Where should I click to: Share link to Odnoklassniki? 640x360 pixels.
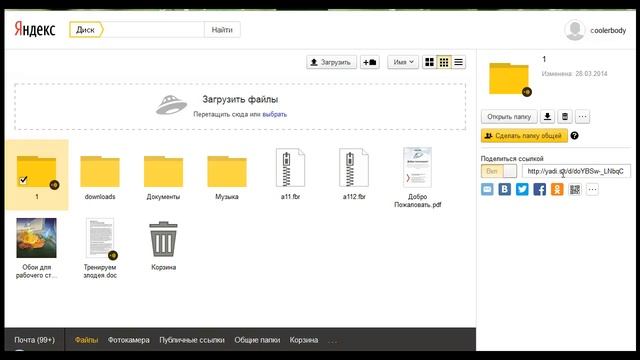(557, 189)
